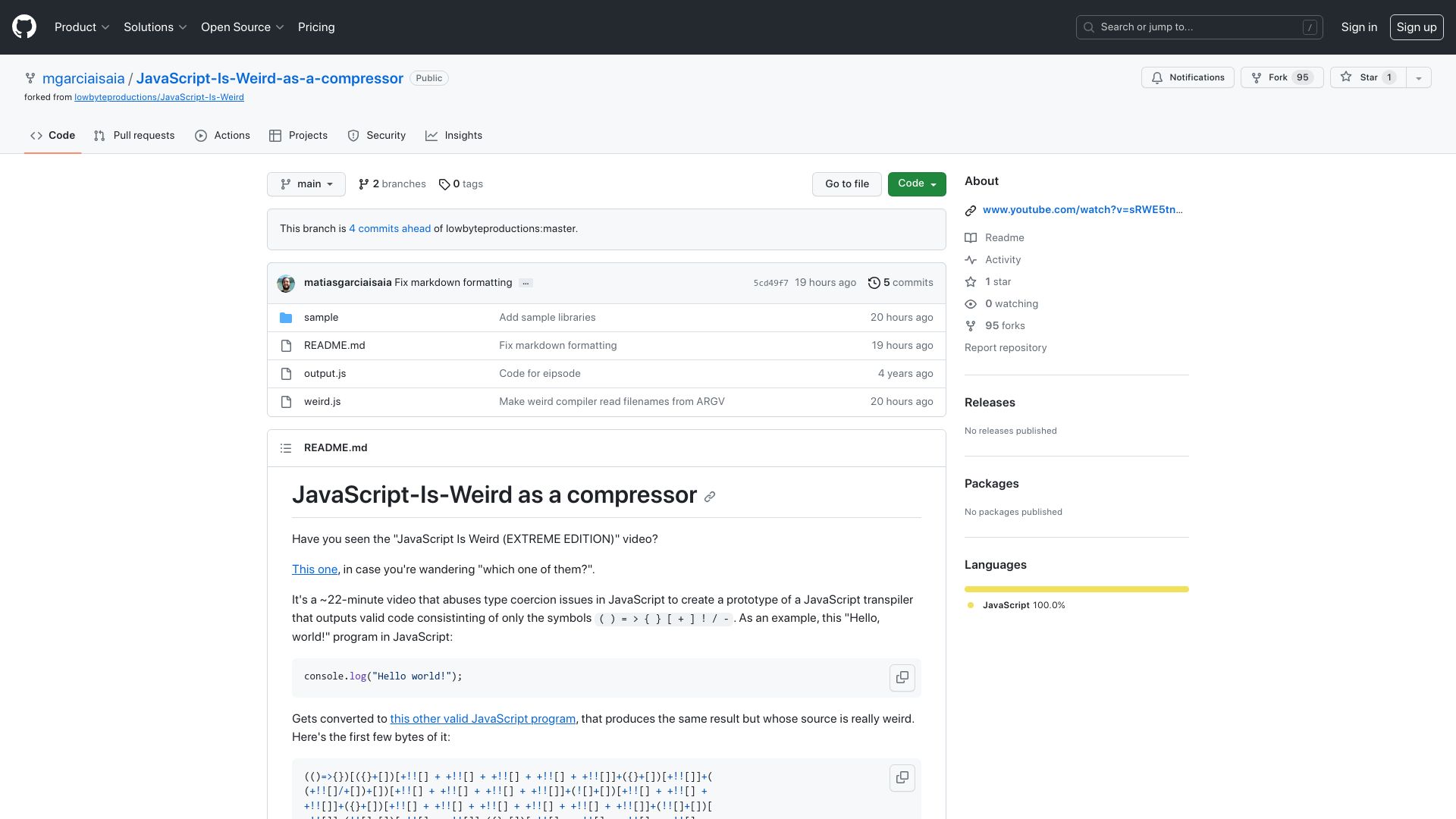Open the output.js file
The height and width of the screenshot is (819, 1456).
(x=325, y=374)
